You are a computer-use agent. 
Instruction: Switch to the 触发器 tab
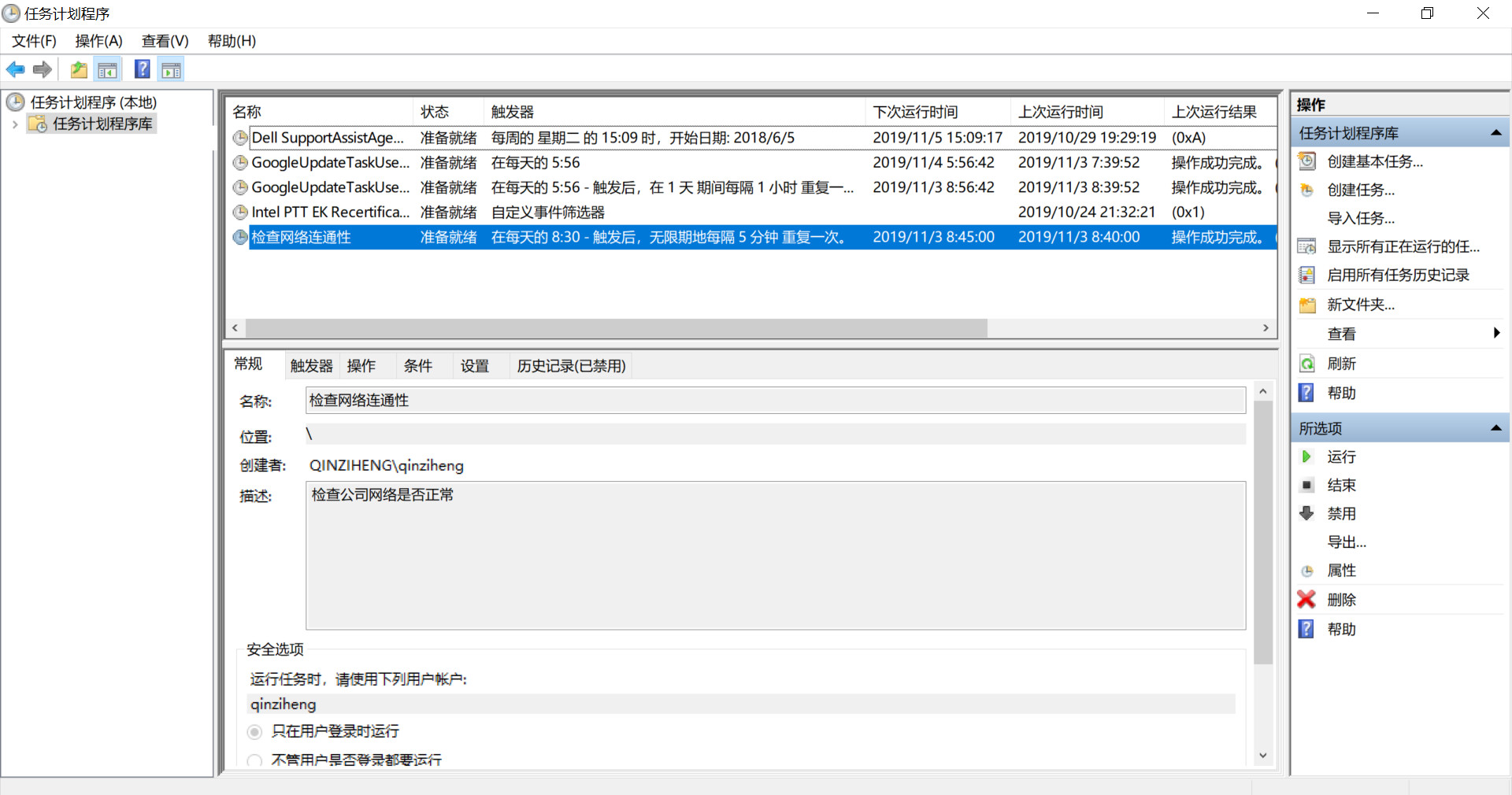click(x=312, y=366)
